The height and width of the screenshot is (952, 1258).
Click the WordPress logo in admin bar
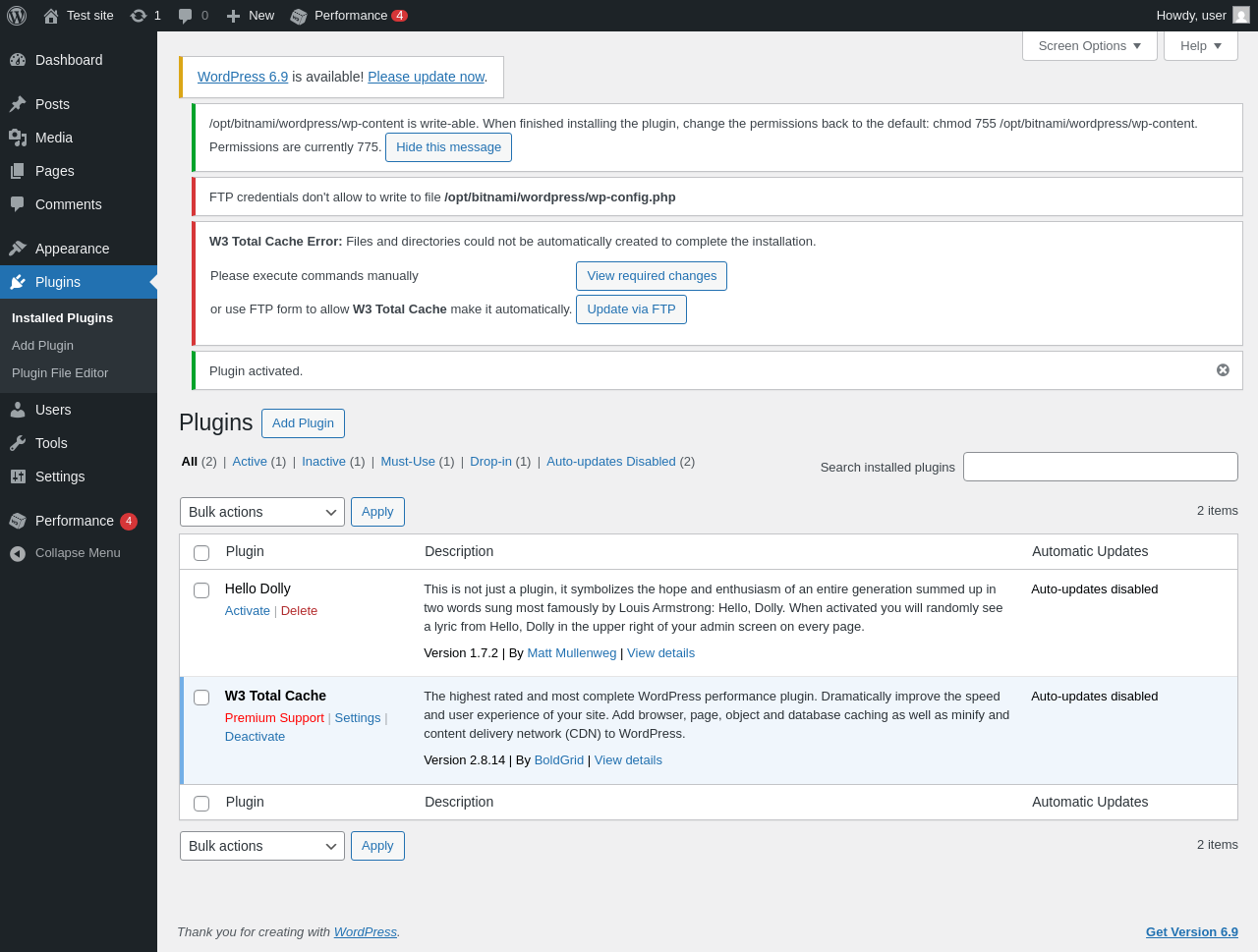pos(17,16)
